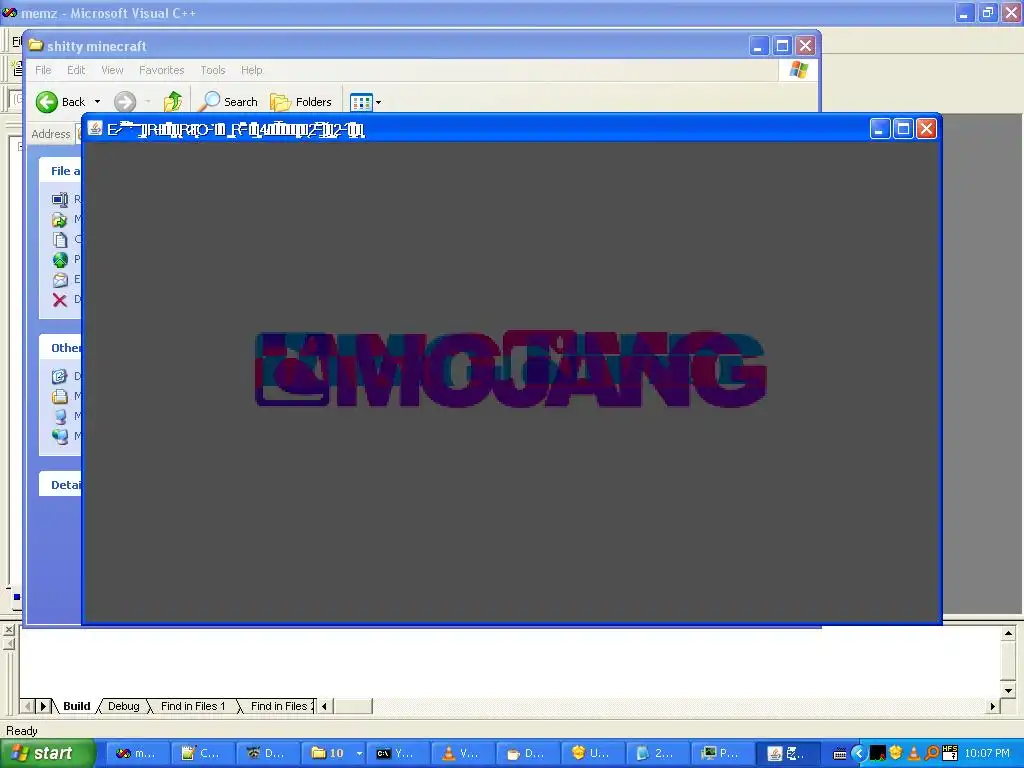Switch to Debug tab in output pane
Viewport: 1024px width, 768px height.
pos(123,706)
